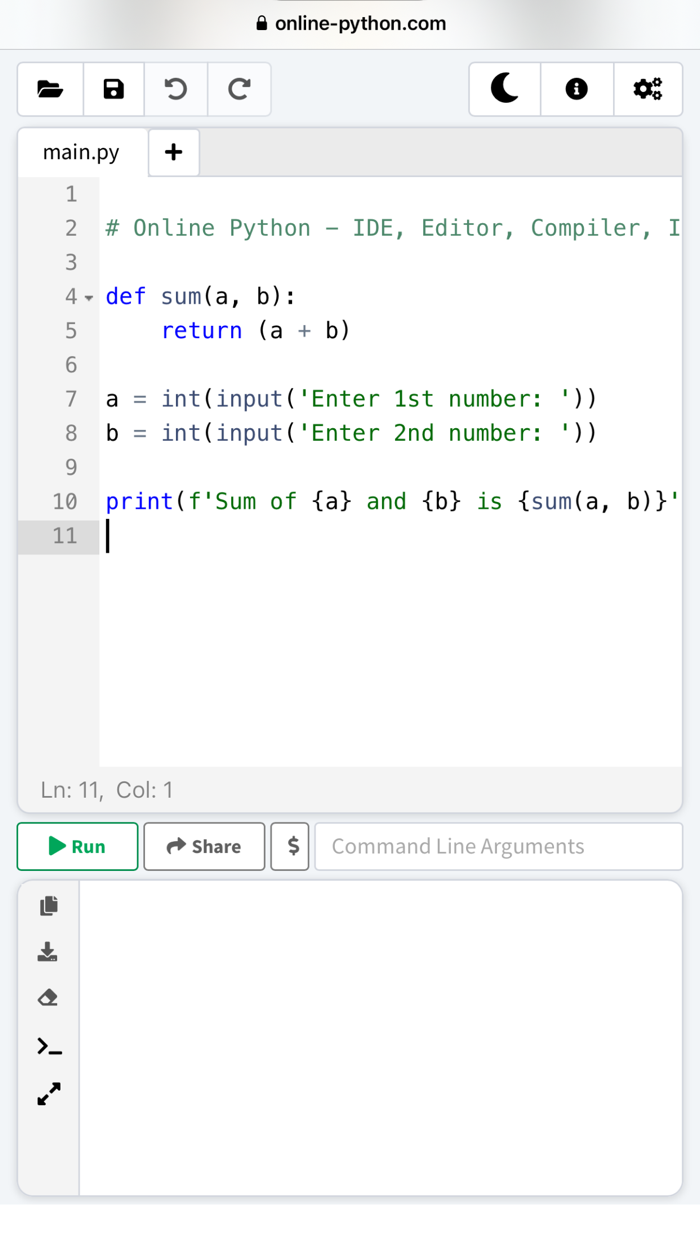Switch to the main.py tab

80,152
